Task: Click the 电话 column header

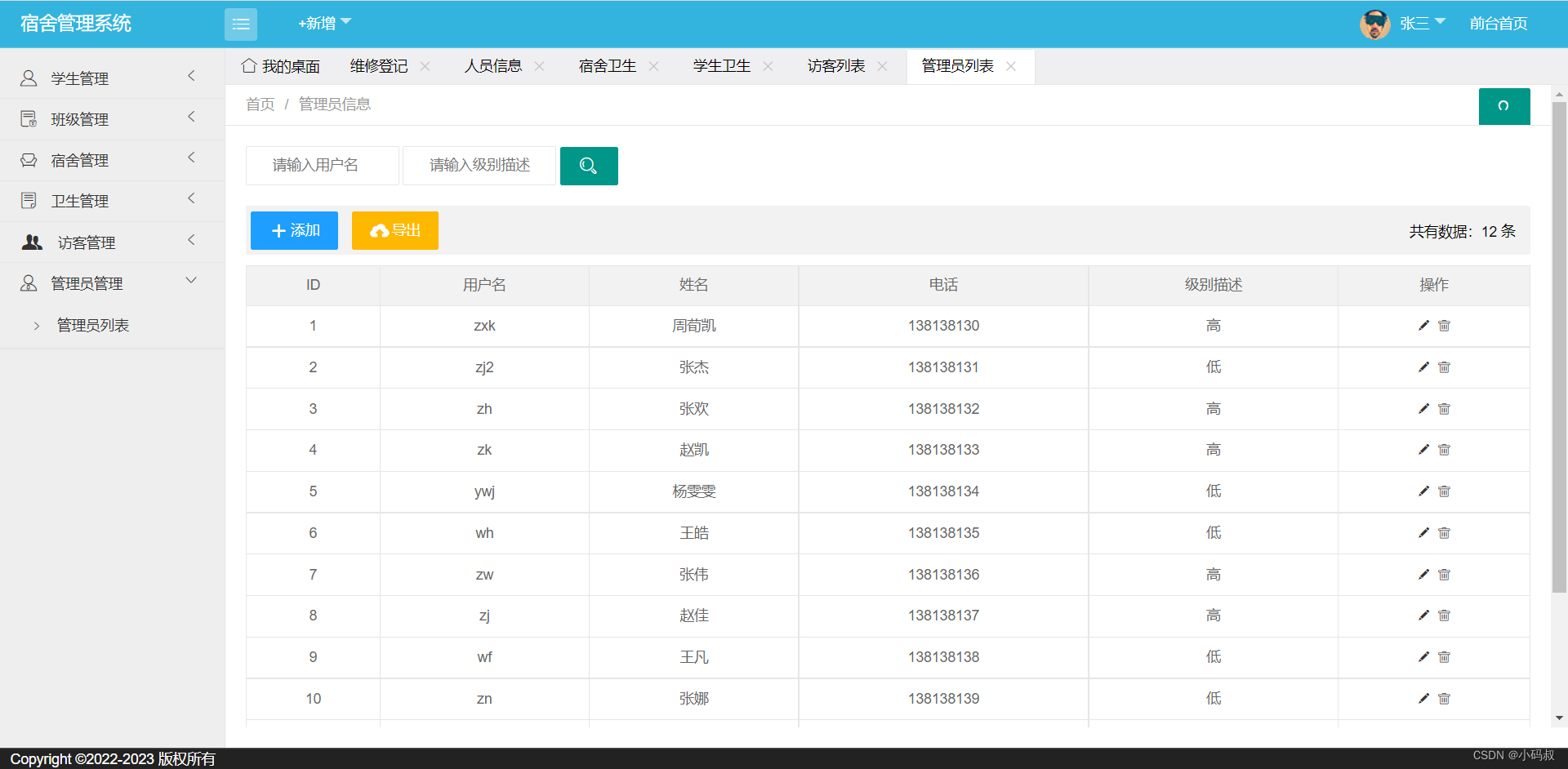Action: (x=943, y=285)
